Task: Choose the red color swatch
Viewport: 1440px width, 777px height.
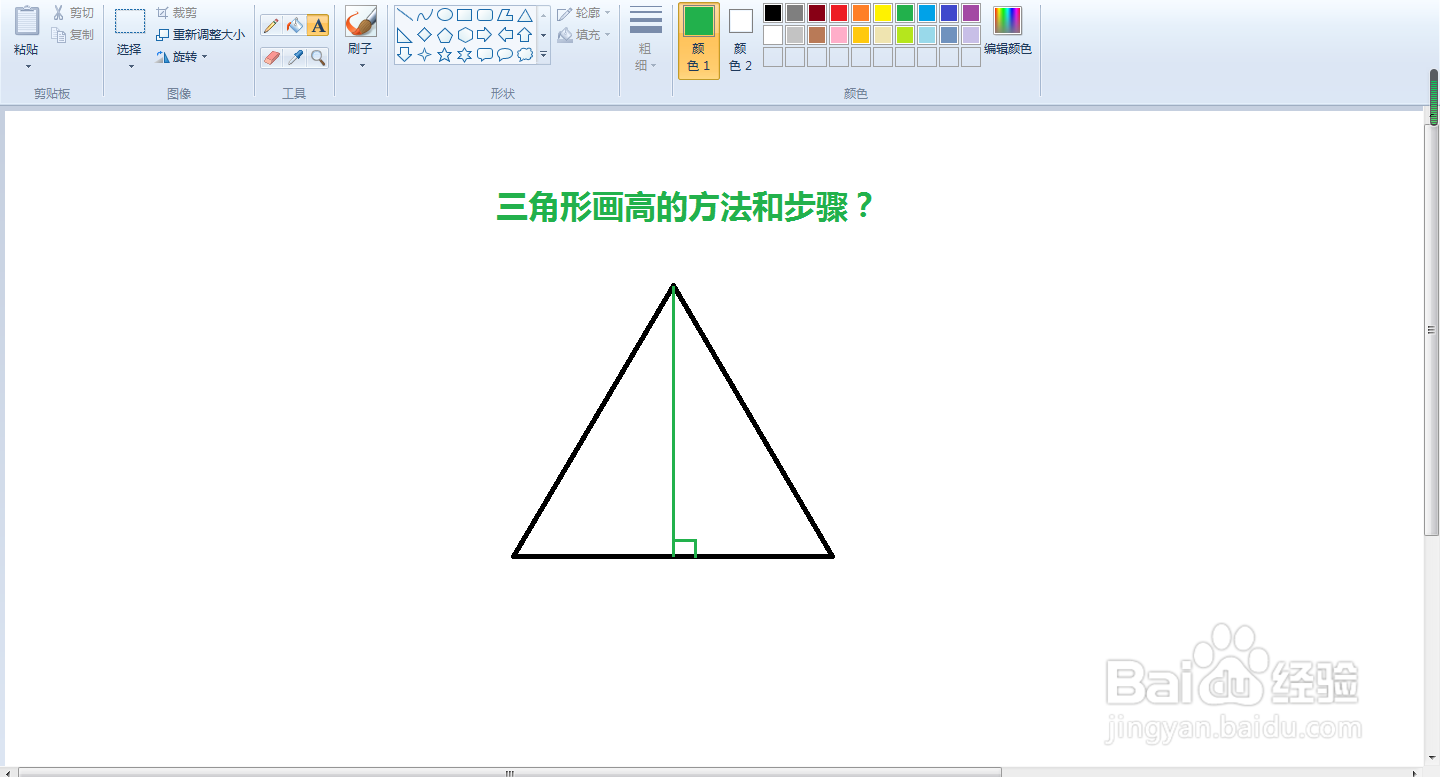Action: (x=839, y=13)
